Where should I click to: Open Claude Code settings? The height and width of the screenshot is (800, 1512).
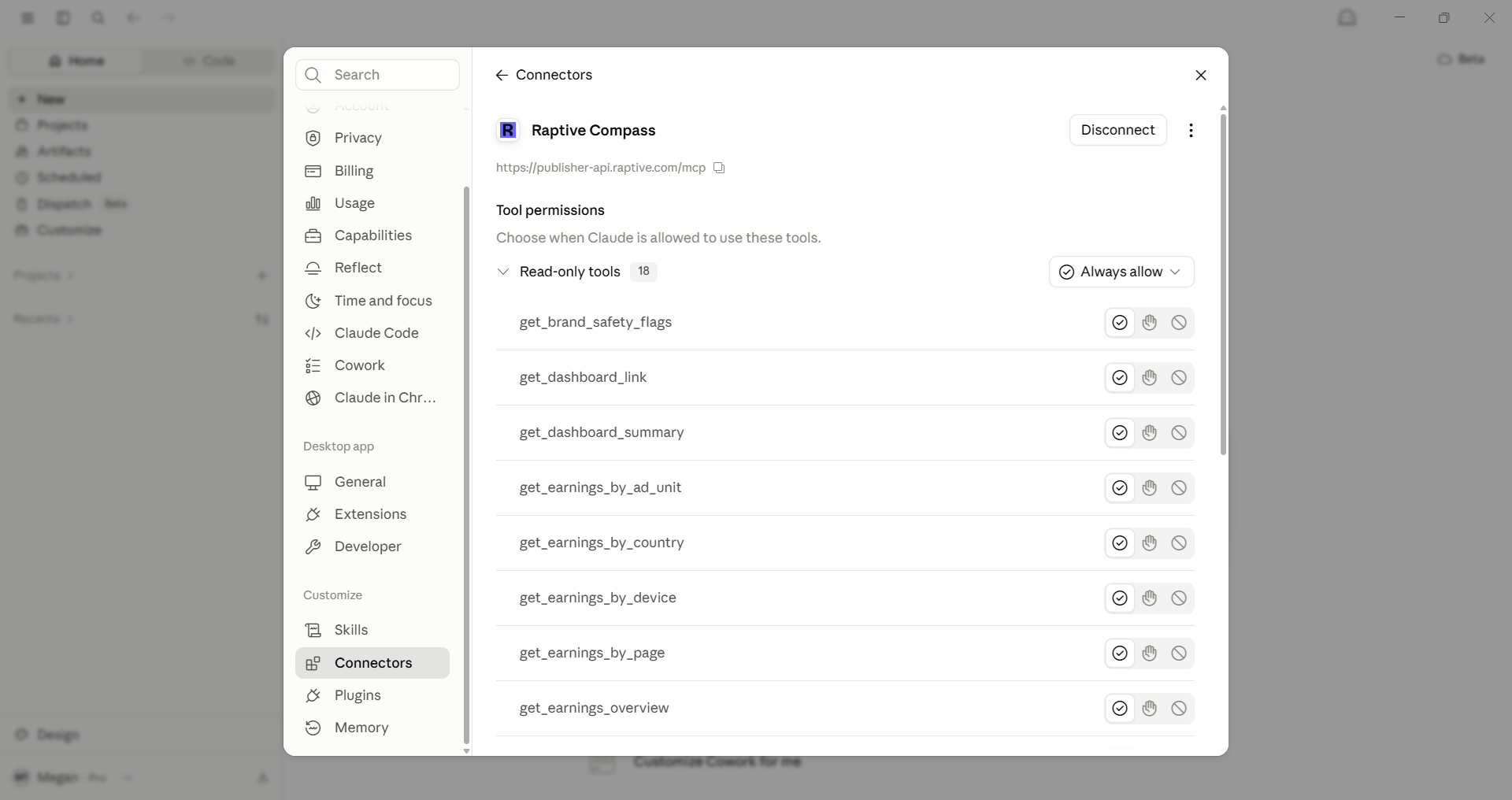372,333
